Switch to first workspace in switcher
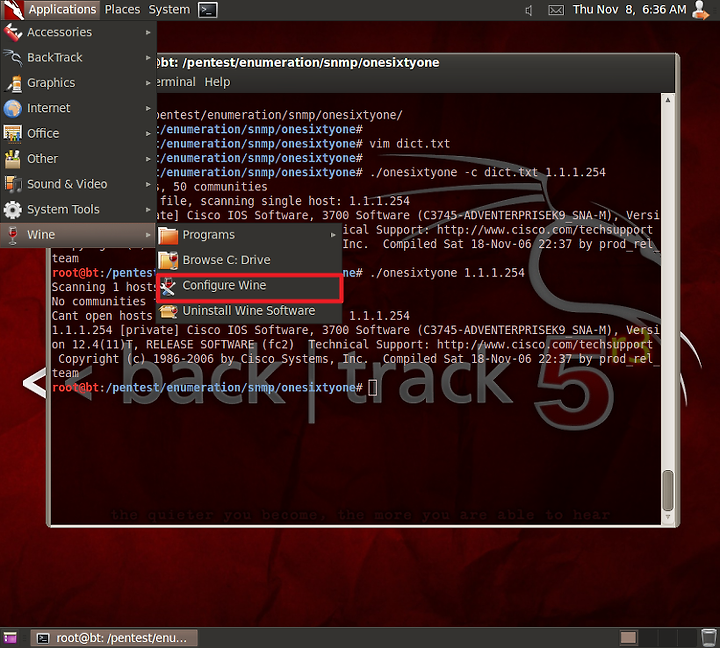The height and width of the screenshot is (648, 720). pyautogui.click(x=628, y=637)
